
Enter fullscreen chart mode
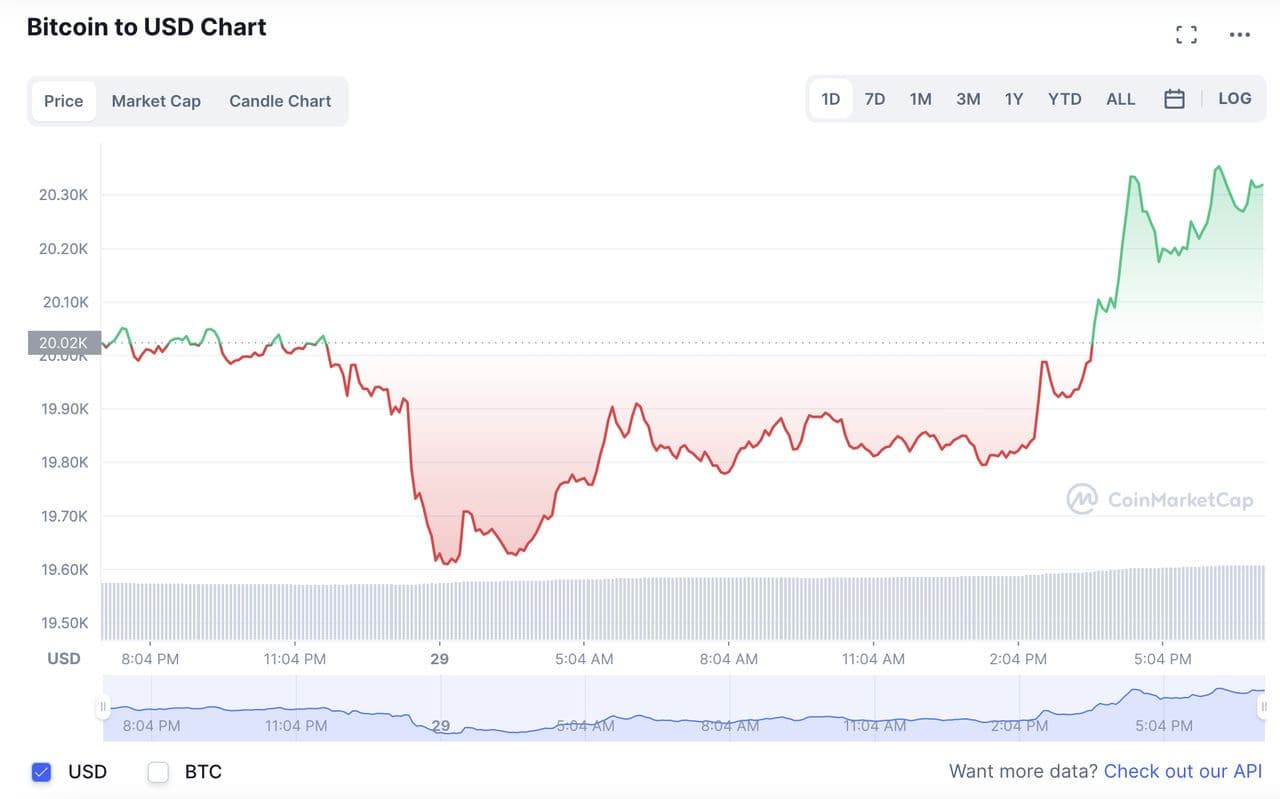(x=1186, y=35)
